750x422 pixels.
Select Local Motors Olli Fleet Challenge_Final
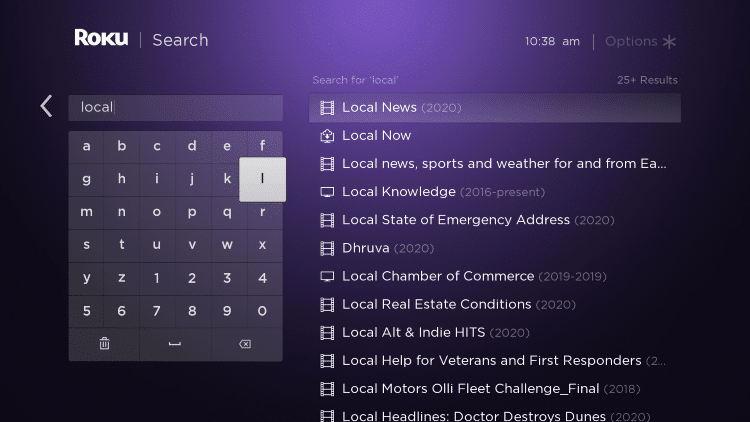coord(495,389)
